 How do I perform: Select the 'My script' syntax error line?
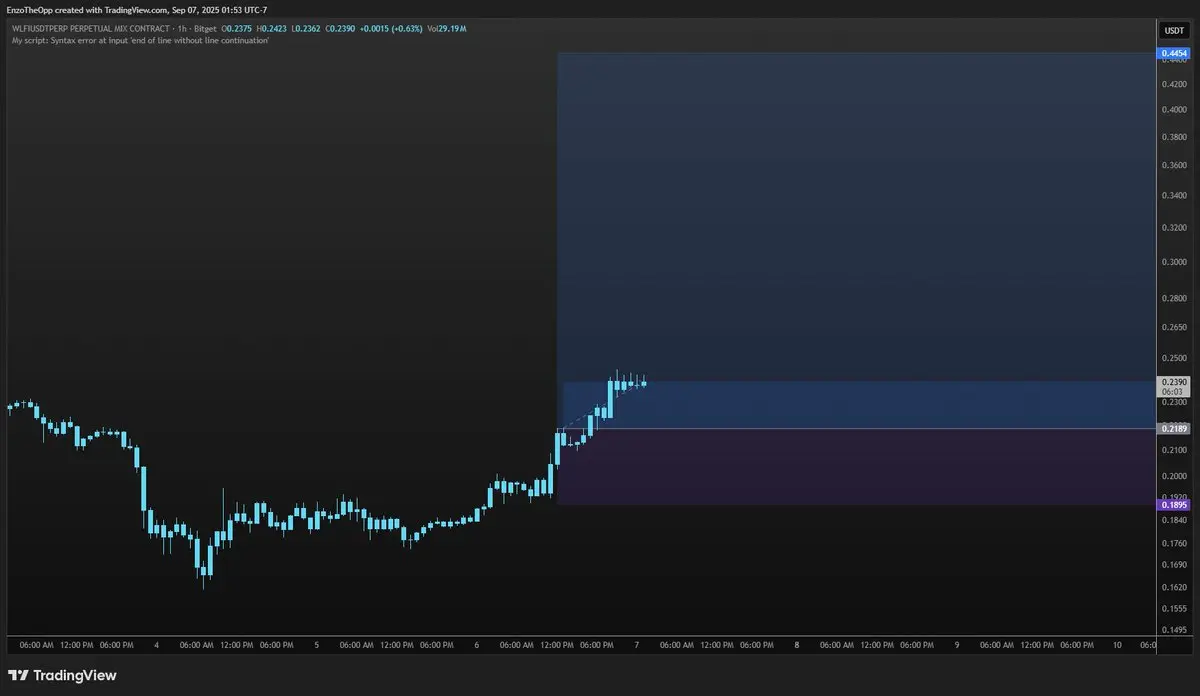pos(140,40)
